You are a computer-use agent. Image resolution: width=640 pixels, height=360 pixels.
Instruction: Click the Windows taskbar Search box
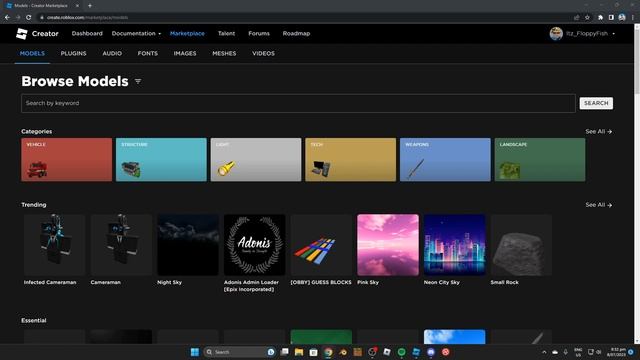[x=239, y=352]
